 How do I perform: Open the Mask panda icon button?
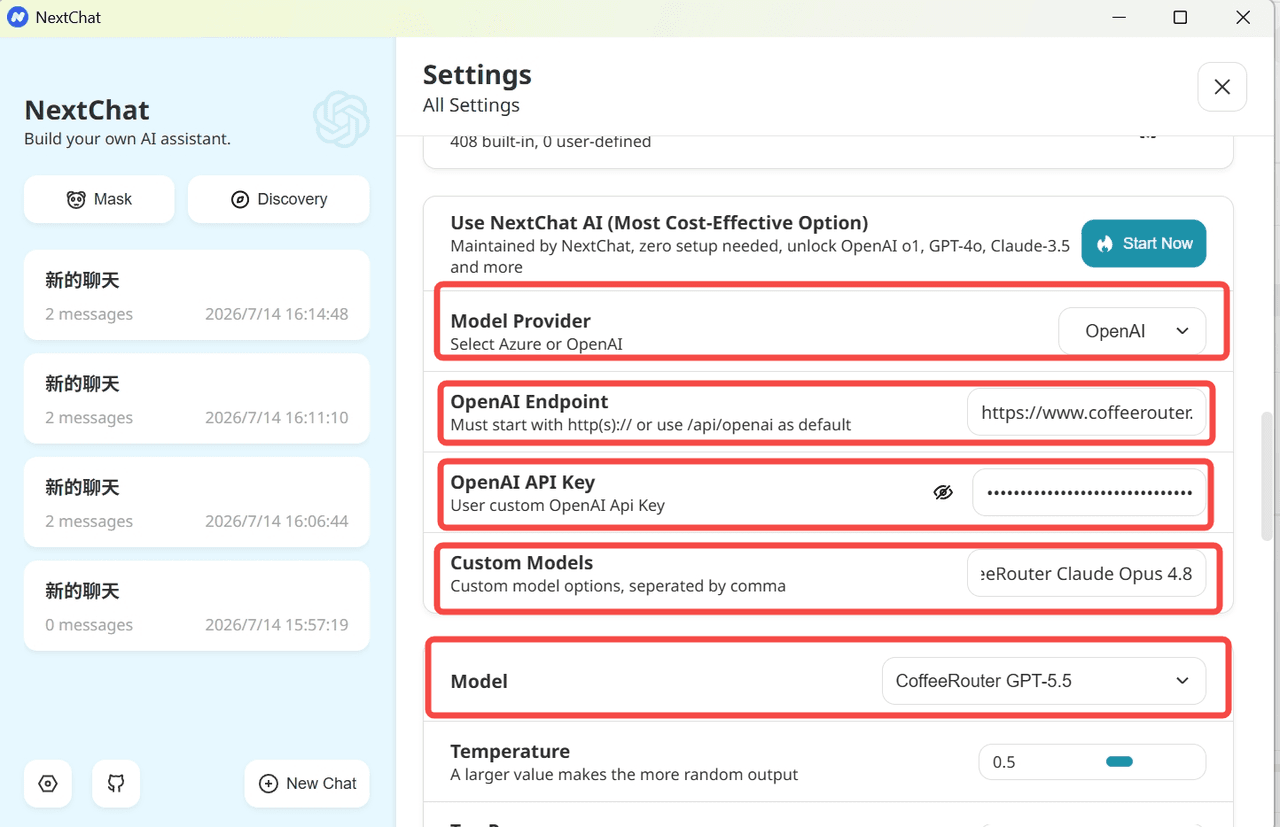[99, 199]
